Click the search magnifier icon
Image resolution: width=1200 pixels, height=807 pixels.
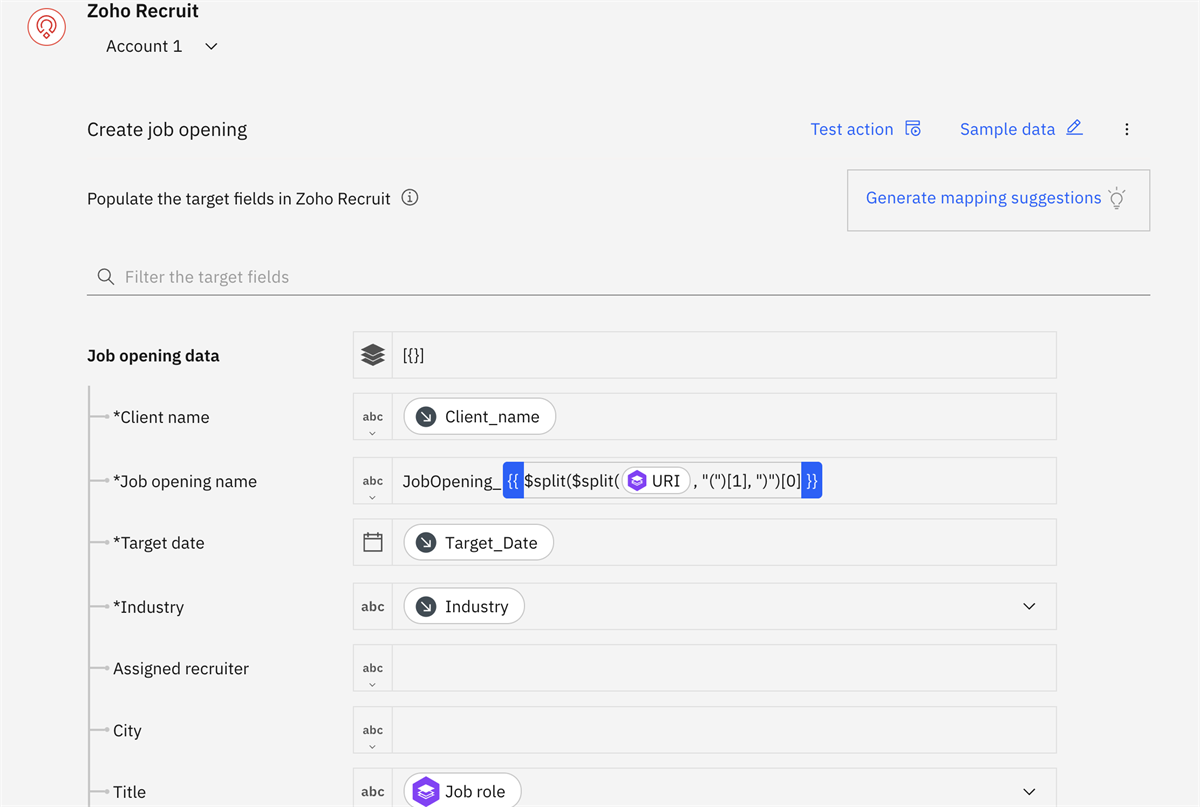pos(106,277)
